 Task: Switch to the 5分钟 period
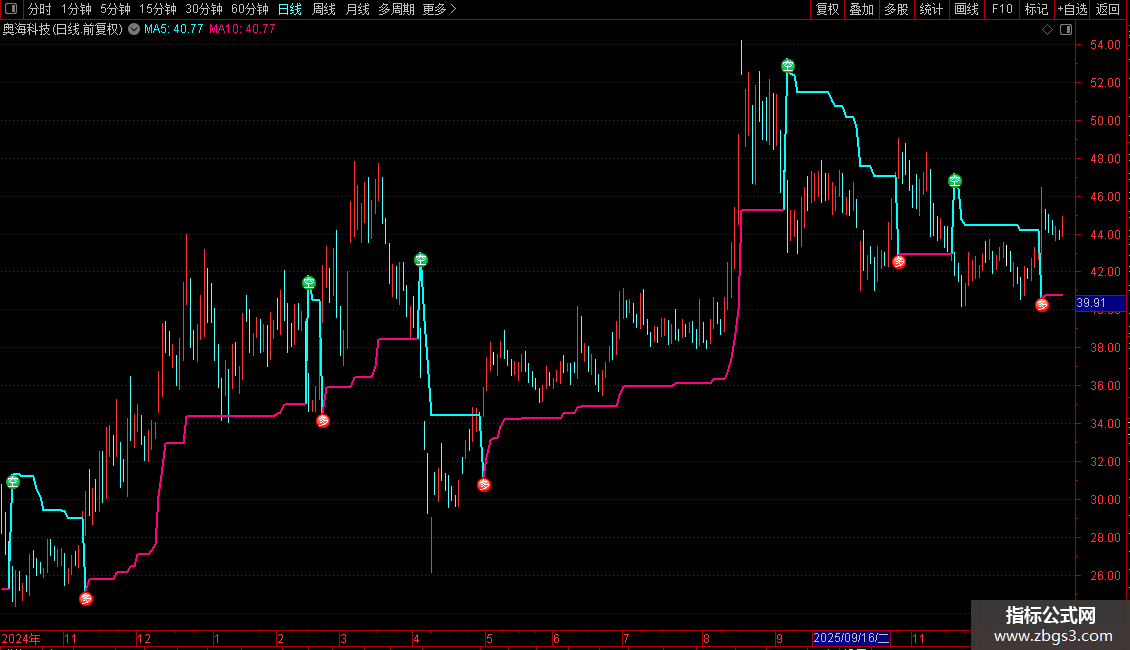click(x=115, y=9)
